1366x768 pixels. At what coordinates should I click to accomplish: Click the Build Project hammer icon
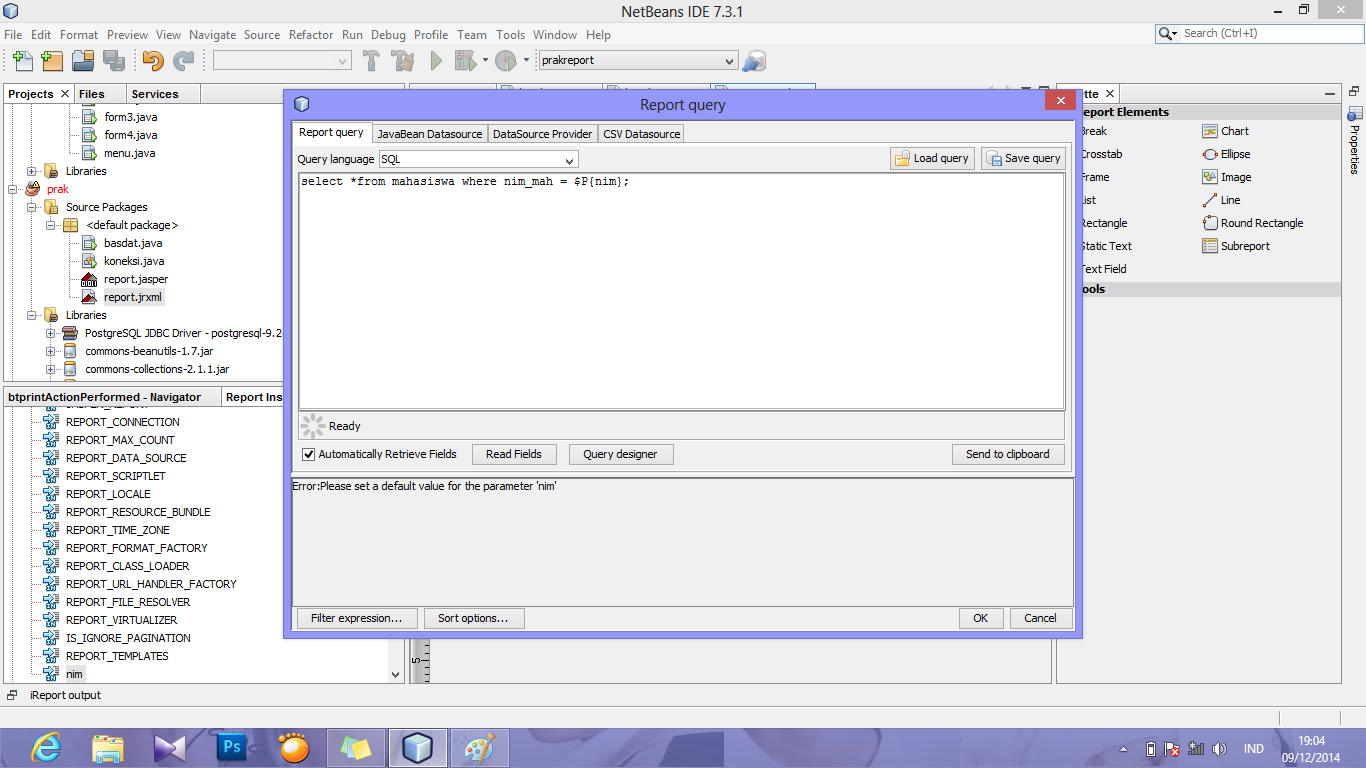pos(371,60)
